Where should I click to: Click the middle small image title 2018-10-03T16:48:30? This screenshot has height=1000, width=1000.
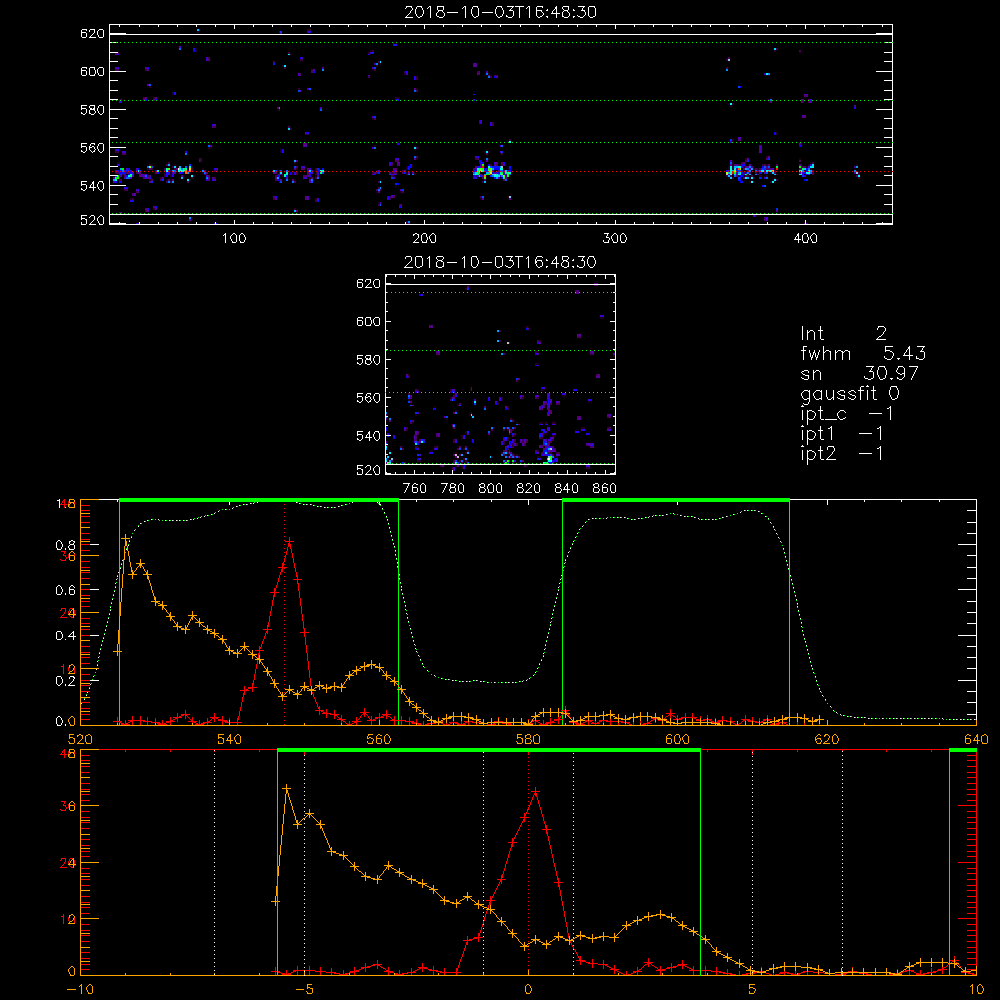(x=500, y=262)
